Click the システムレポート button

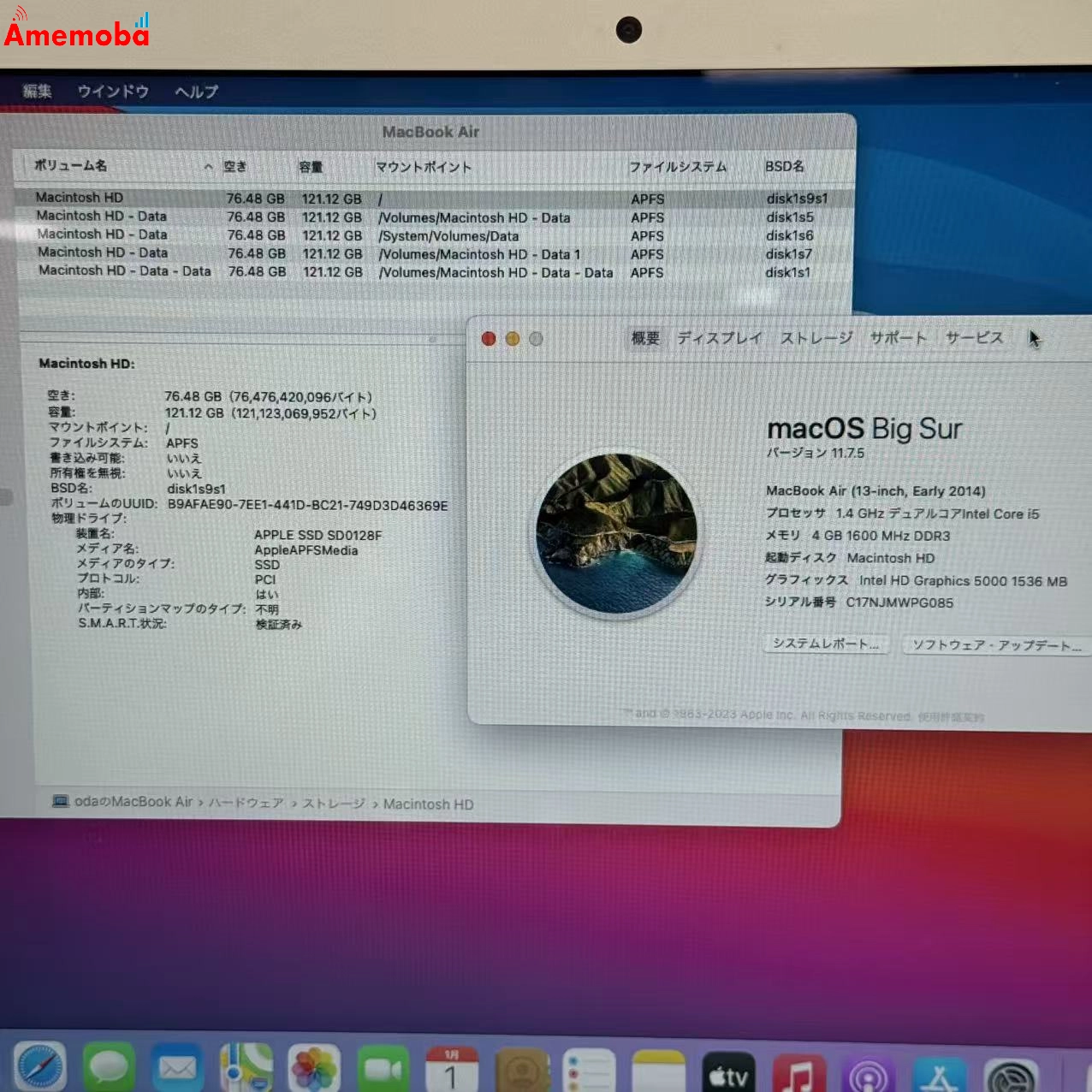(824, 644)
